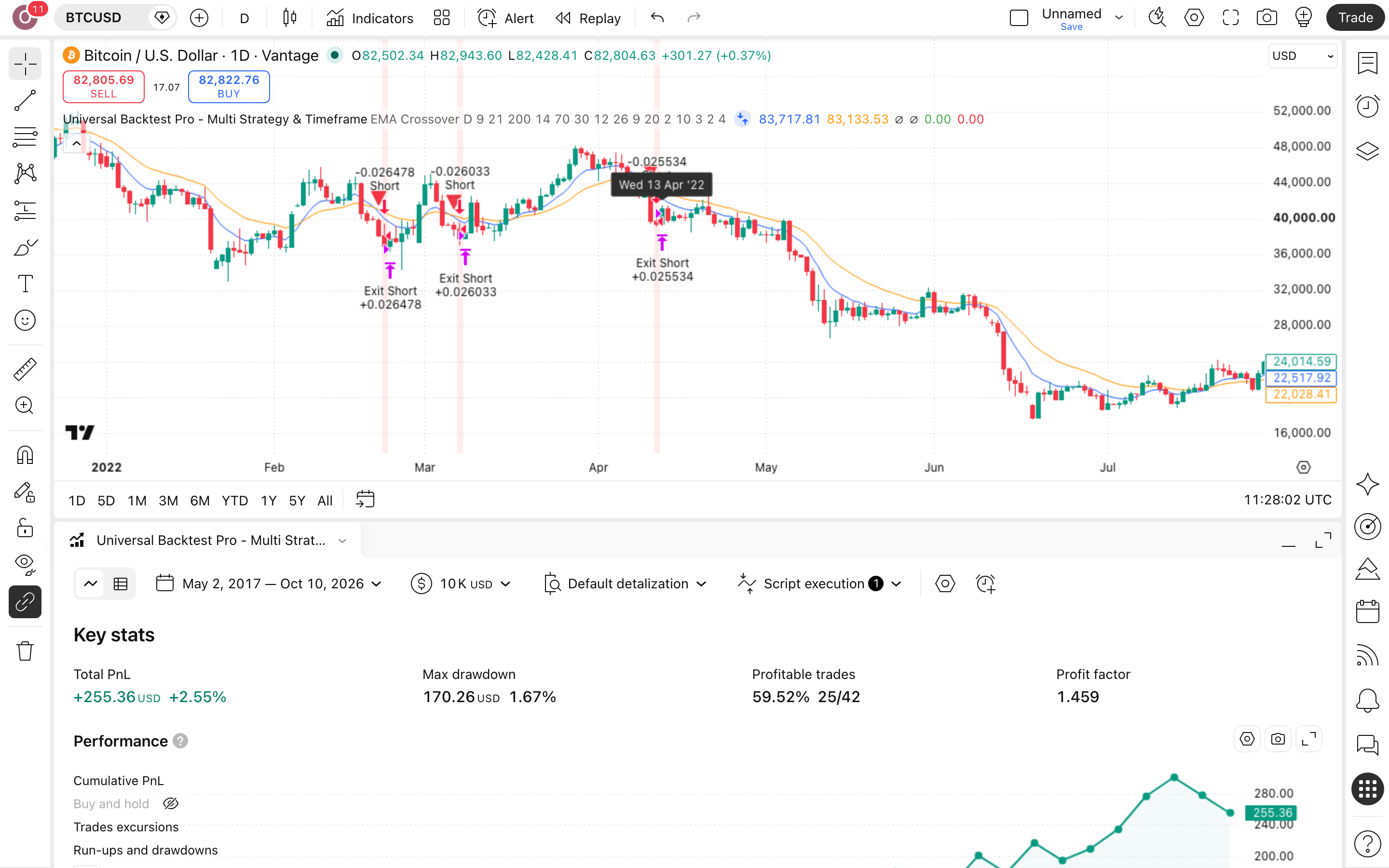Expand the Unnamed layout dropdown
This screenshot has height=868, width=1389.
[1118, 18]
